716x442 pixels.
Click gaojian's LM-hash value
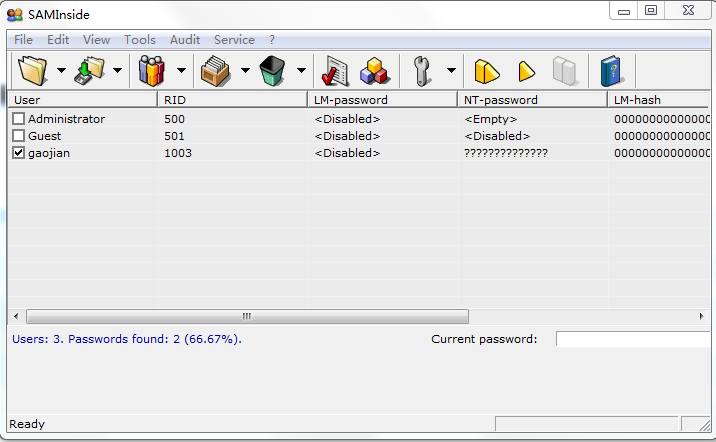pyautogui.click(x=661, y=153)
